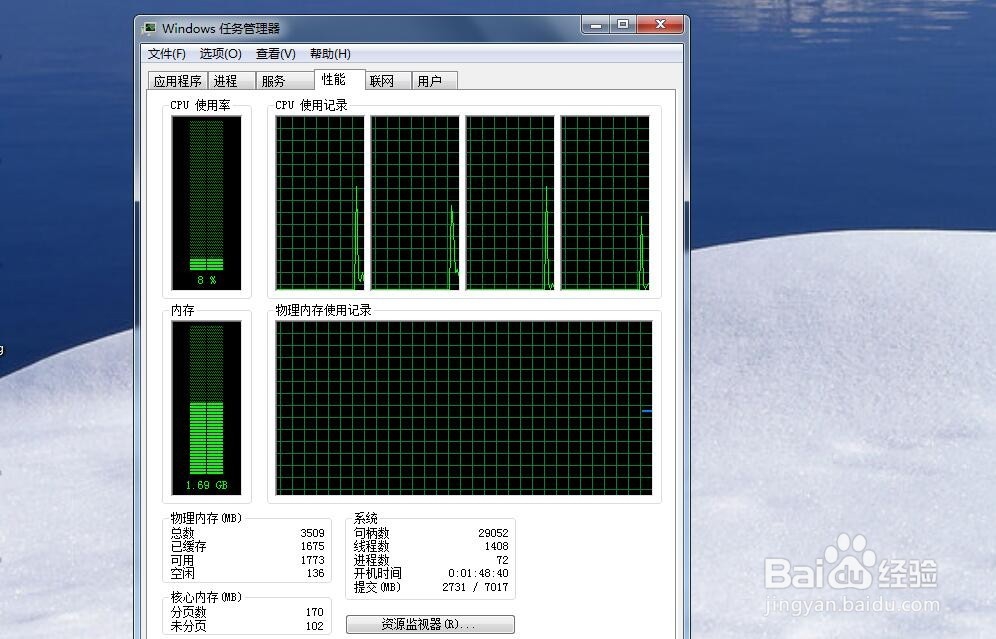Image resolution: width=996 pixels, height=639 pixels.
Task: Click the second CPU 使用记录 graph
Action: [415, 203]
